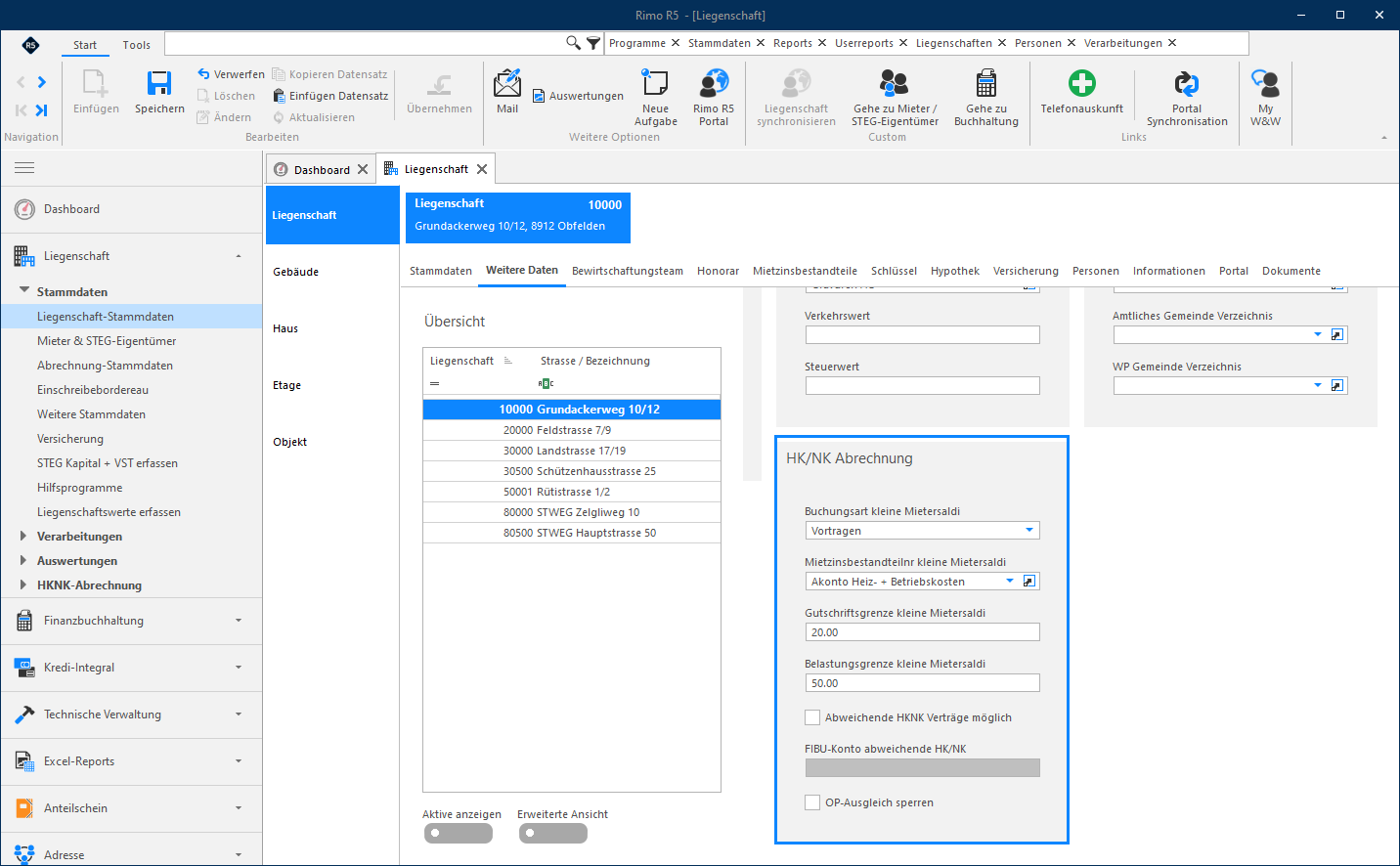This screenshot has width=1400, height=866.
Task: Open Rimo R5 Portal icon
Action: point(714,83)
